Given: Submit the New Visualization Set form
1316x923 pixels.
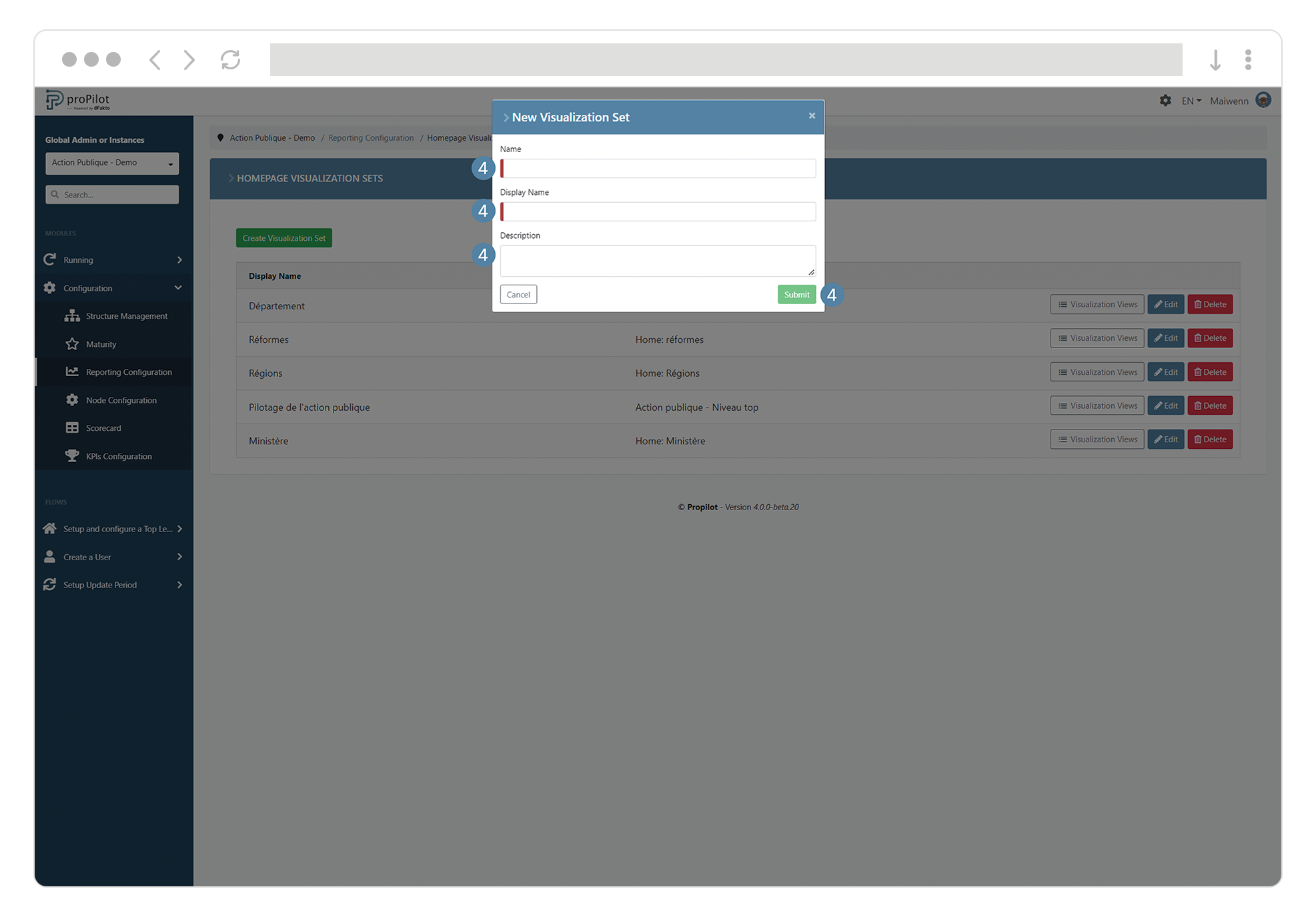Looking at the screenshot, I should click(x=796, y=294).
